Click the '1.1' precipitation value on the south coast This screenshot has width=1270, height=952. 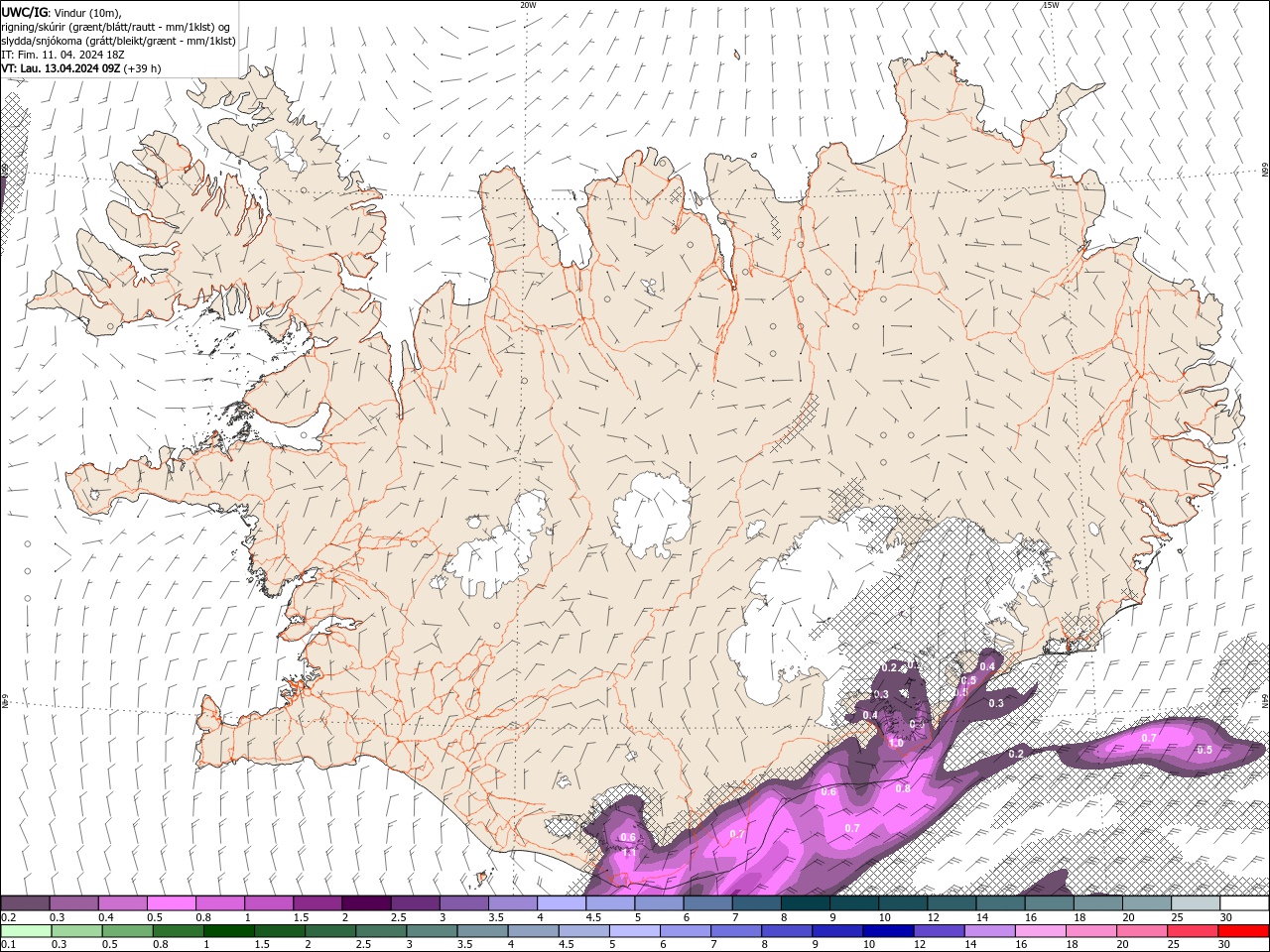[x=629, y=852]
